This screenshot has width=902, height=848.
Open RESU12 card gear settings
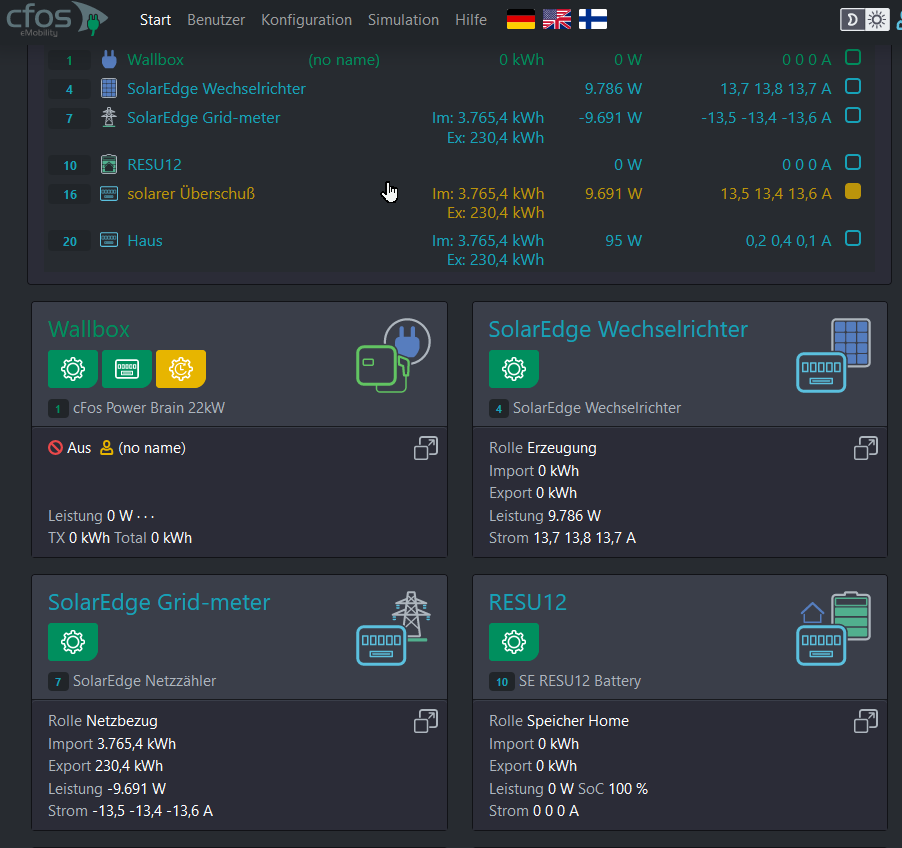coord(514,642)
